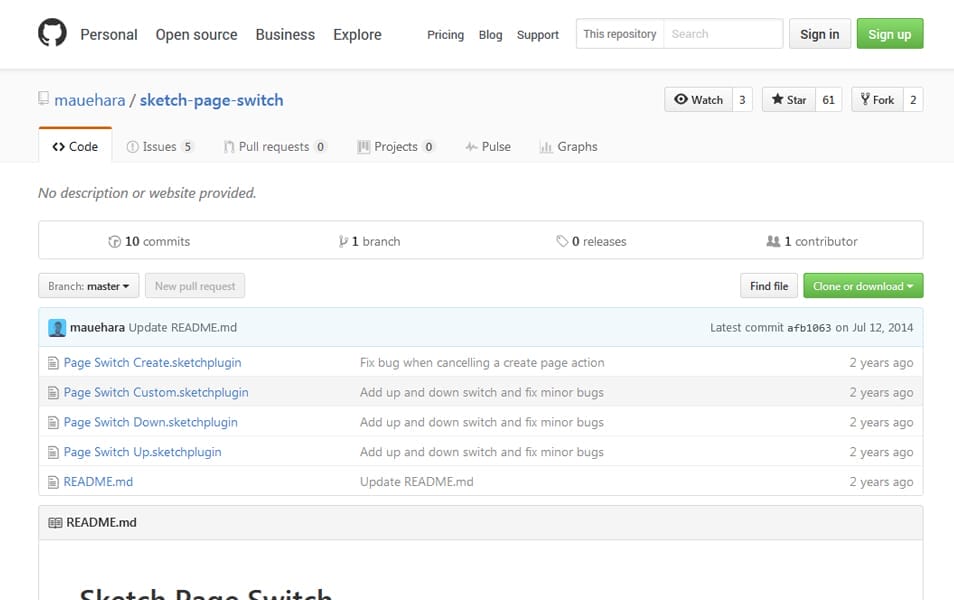Click the releases tag icon
Image resolution: width=954 pixels, height=600 pixels.
coord(562,242)
